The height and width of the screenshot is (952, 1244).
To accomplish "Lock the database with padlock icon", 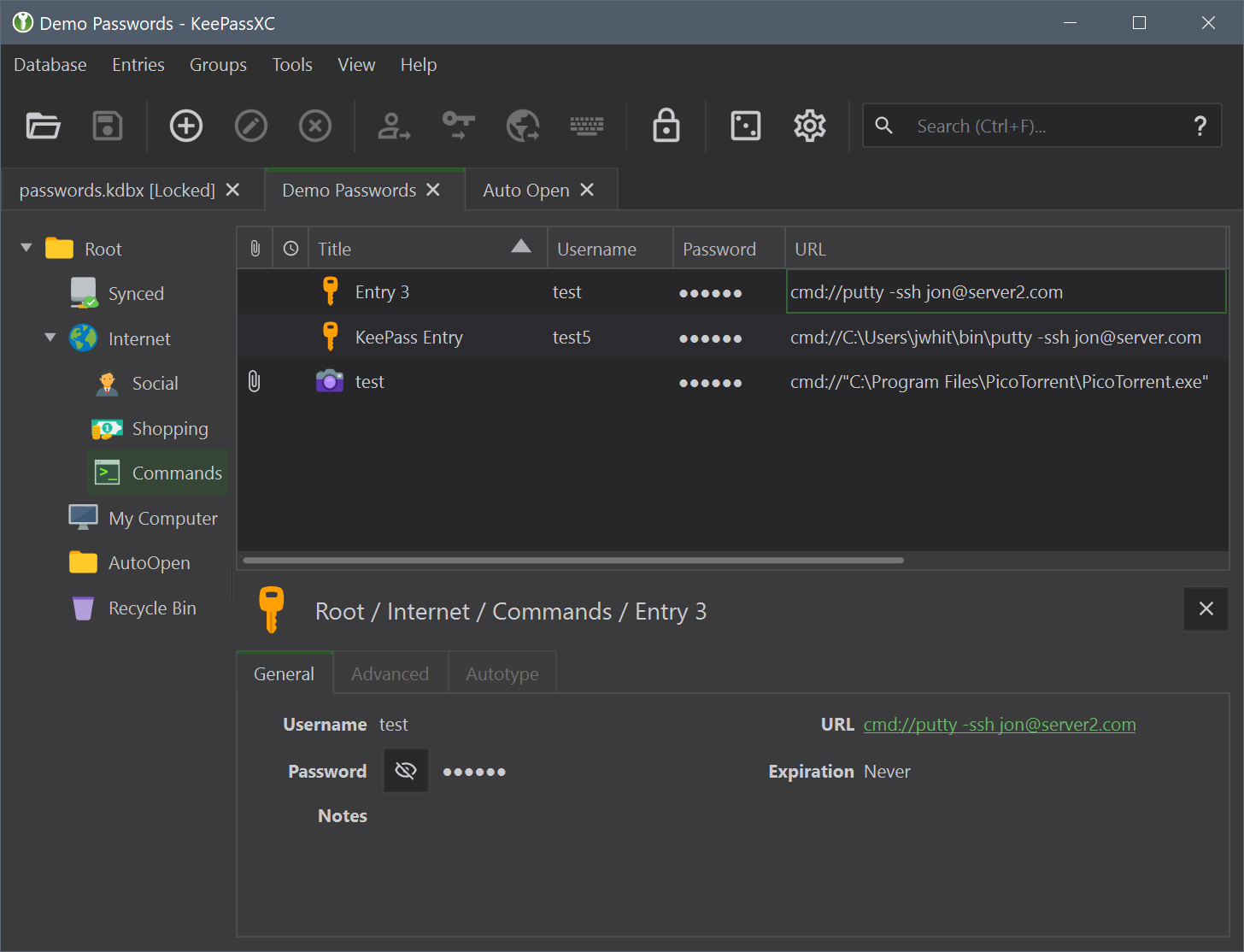I will pos(666,126).
